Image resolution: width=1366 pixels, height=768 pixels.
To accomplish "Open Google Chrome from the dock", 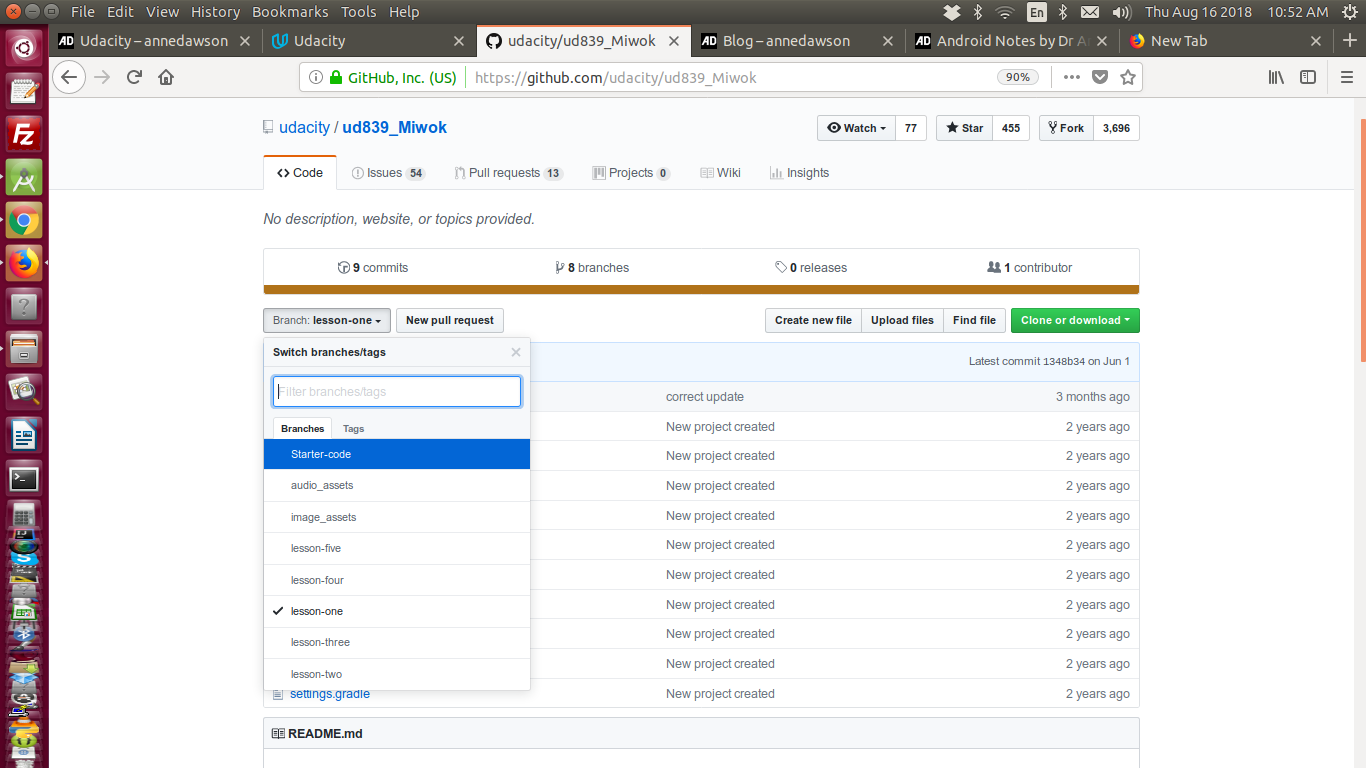I will [x=24, y=222].
